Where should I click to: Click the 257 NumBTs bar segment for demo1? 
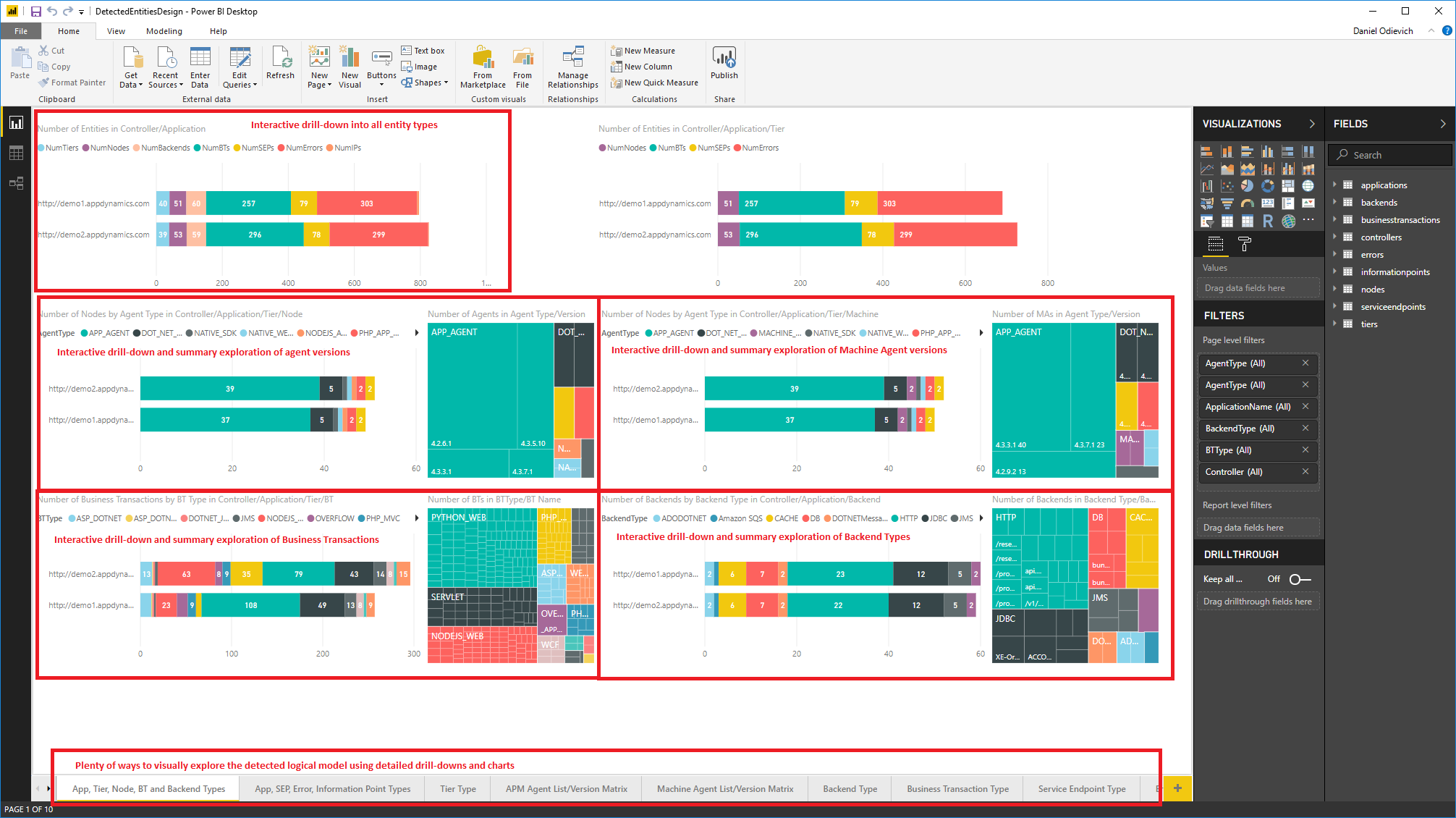(248, 203)
